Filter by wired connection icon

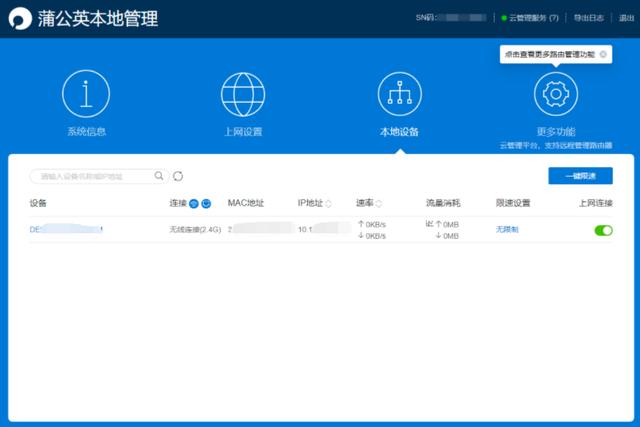206,203
